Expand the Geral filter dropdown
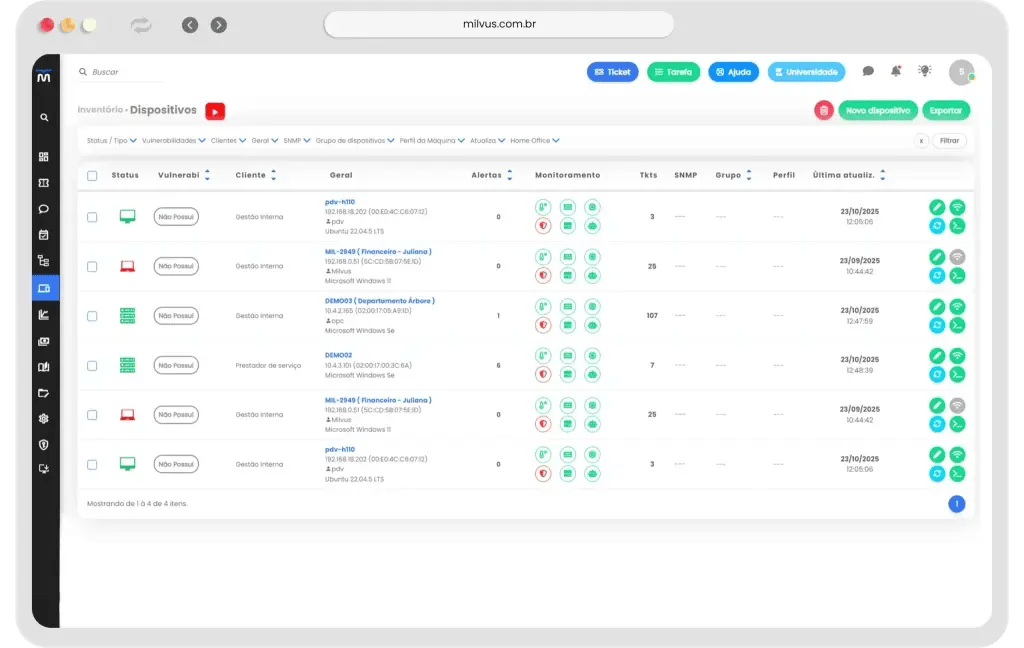 265,140
